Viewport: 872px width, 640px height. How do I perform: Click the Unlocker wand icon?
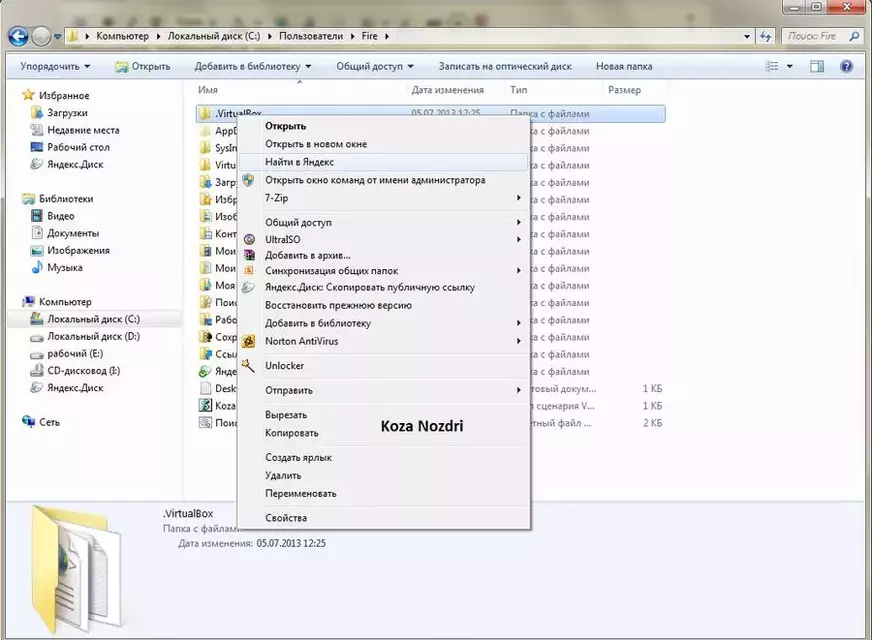(248, 365)
